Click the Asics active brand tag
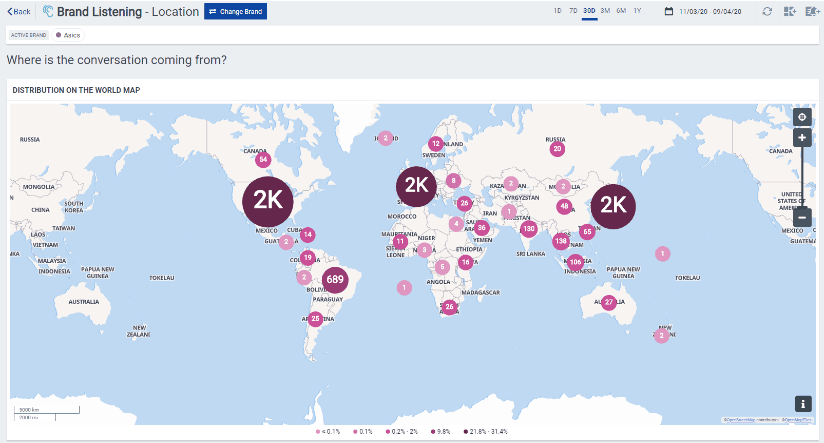Screen dimensions: 824x443 69,34
